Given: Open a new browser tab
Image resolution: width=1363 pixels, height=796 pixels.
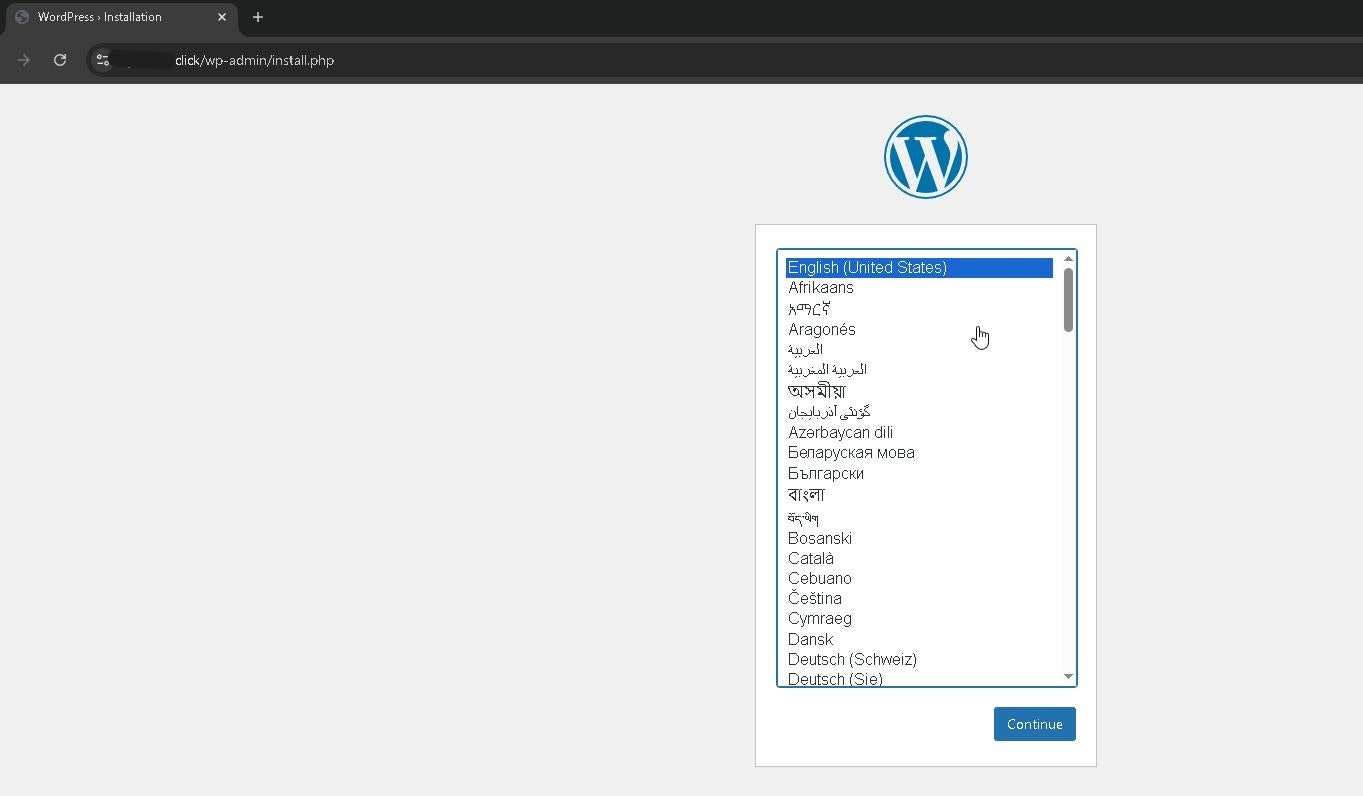Looking at the screenshot, I should coord(258,17).
